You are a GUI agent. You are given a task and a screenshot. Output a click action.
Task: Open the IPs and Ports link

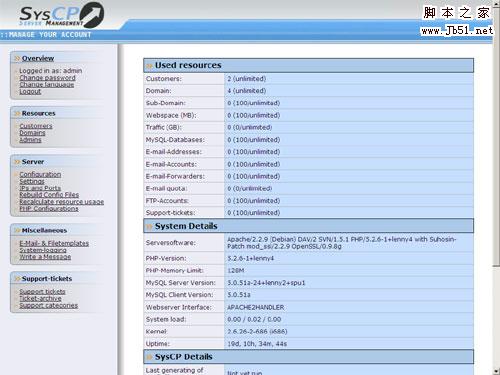40,188
